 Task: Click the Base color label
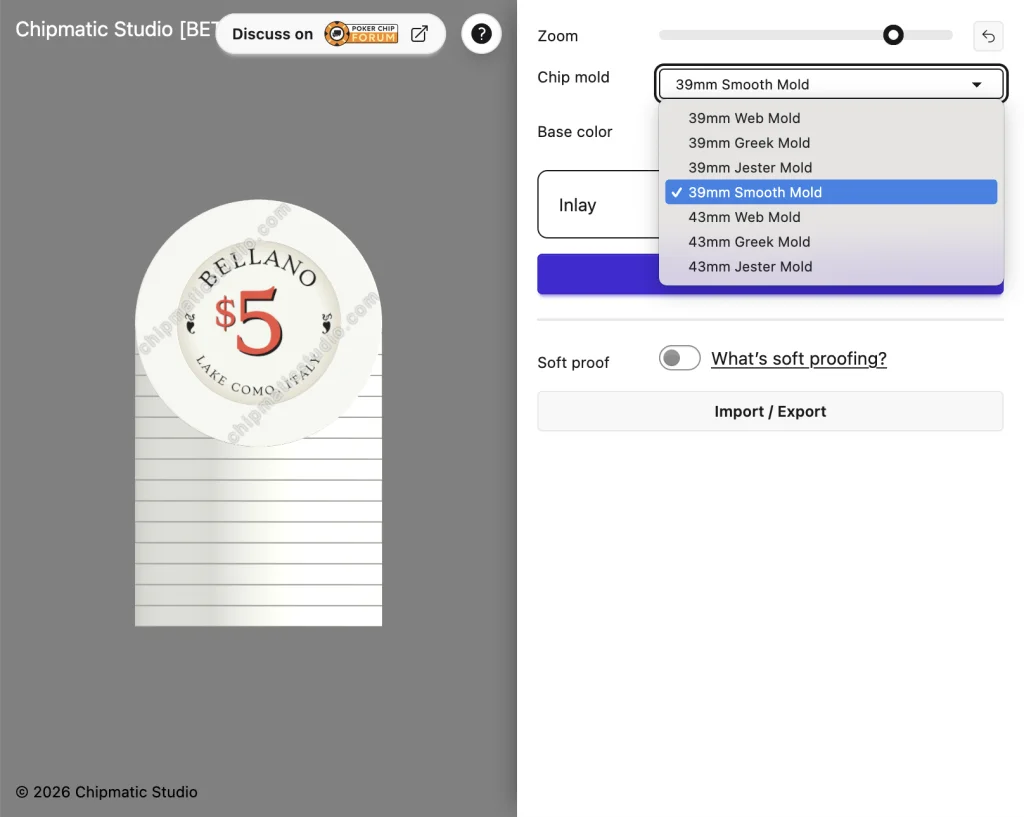[575, 132]
